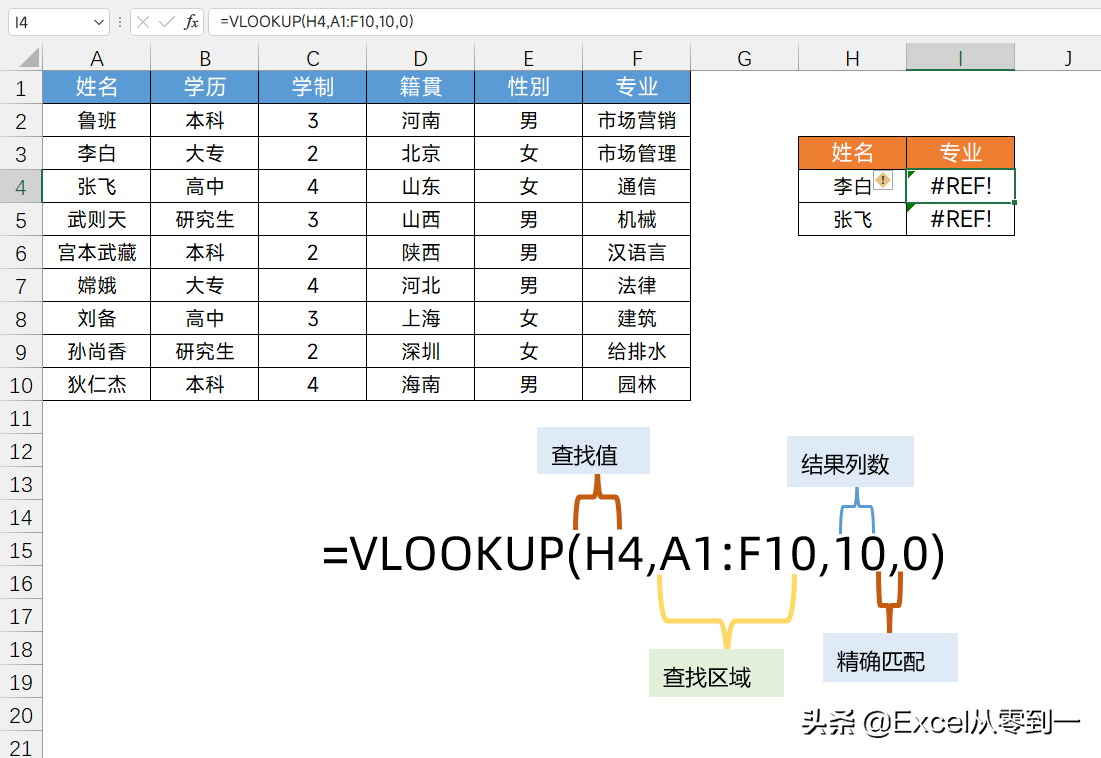Click the Select All corner triangle
Screen dimensions: 1101x758
pos(29,58)
